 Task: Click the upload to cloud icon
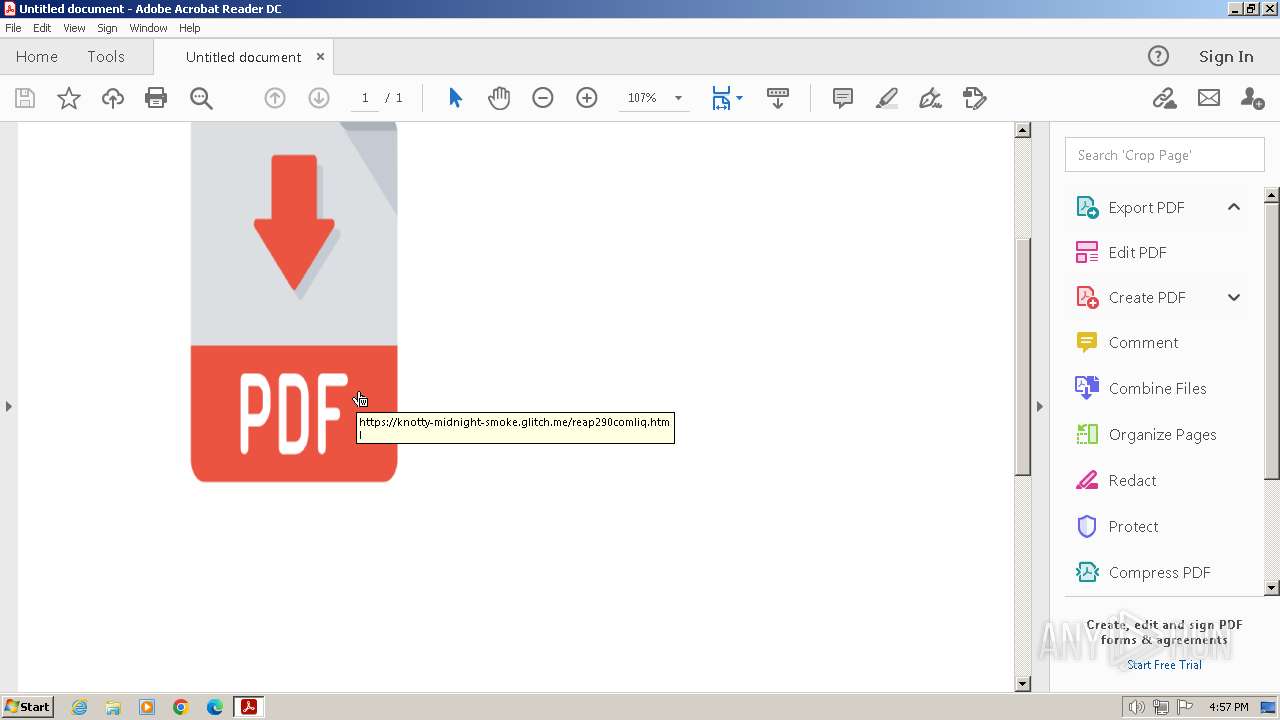click(x=112, y=98)
